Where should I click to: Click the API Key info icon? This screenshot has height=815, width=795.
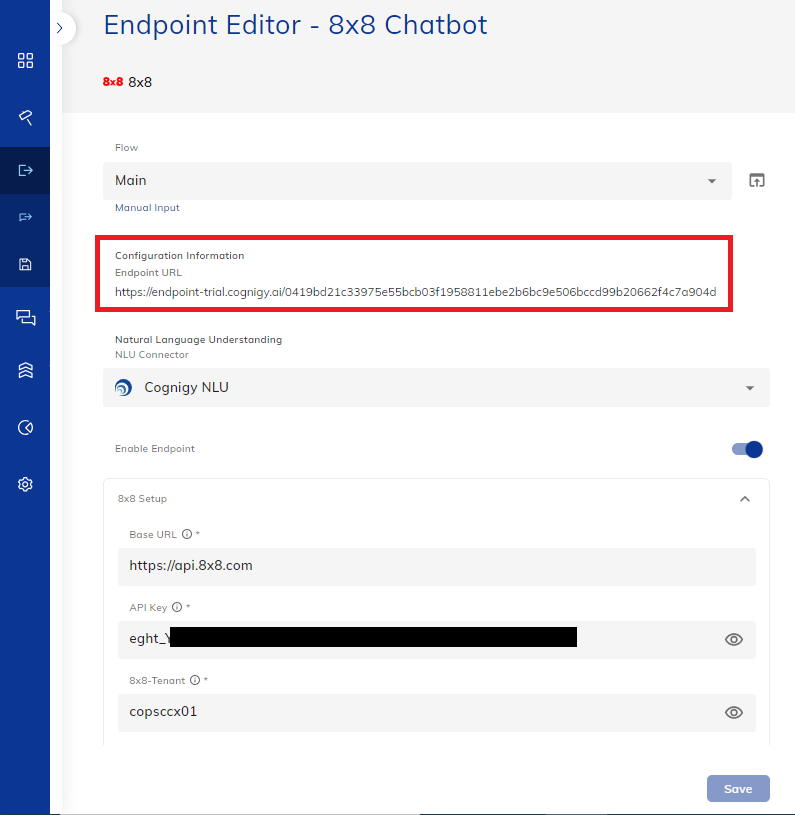(177, 607)
